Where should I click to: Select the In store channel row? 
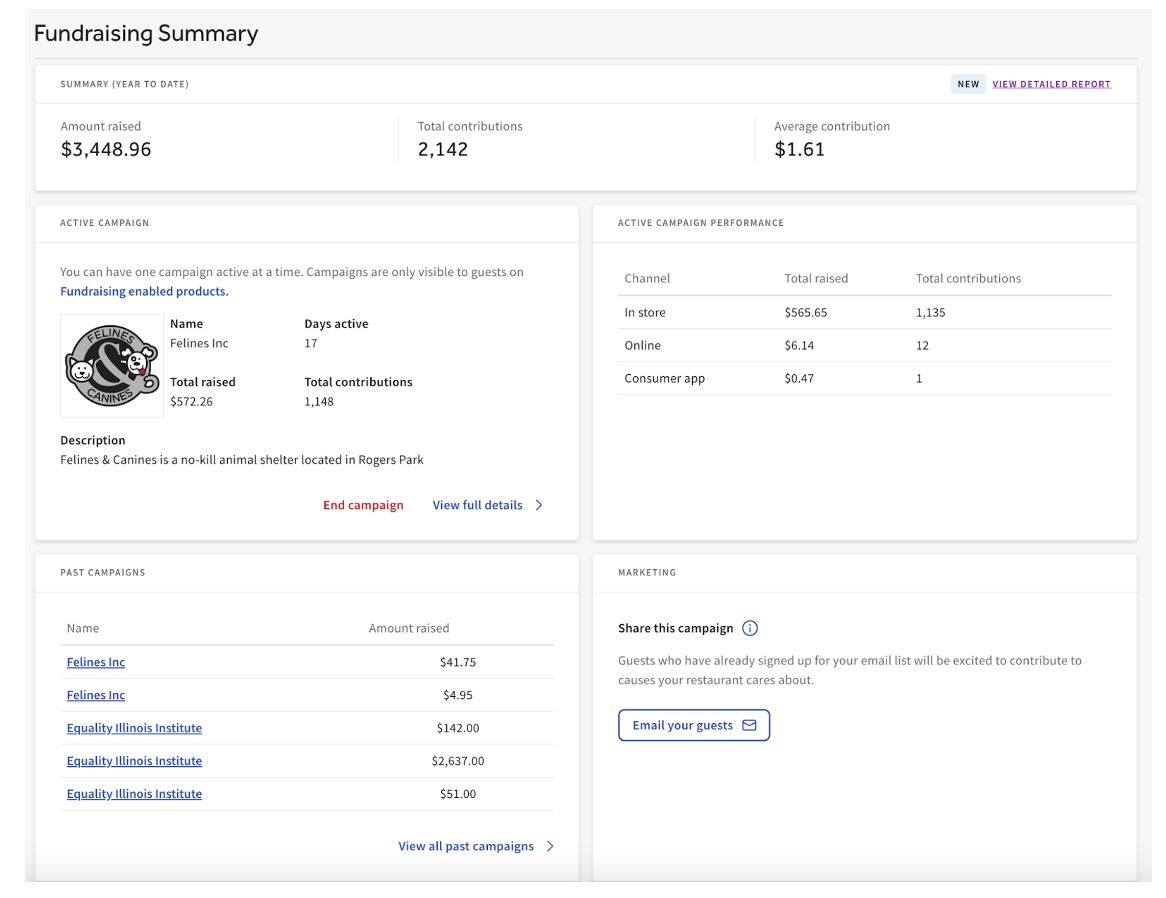click(x=645, y=312)
